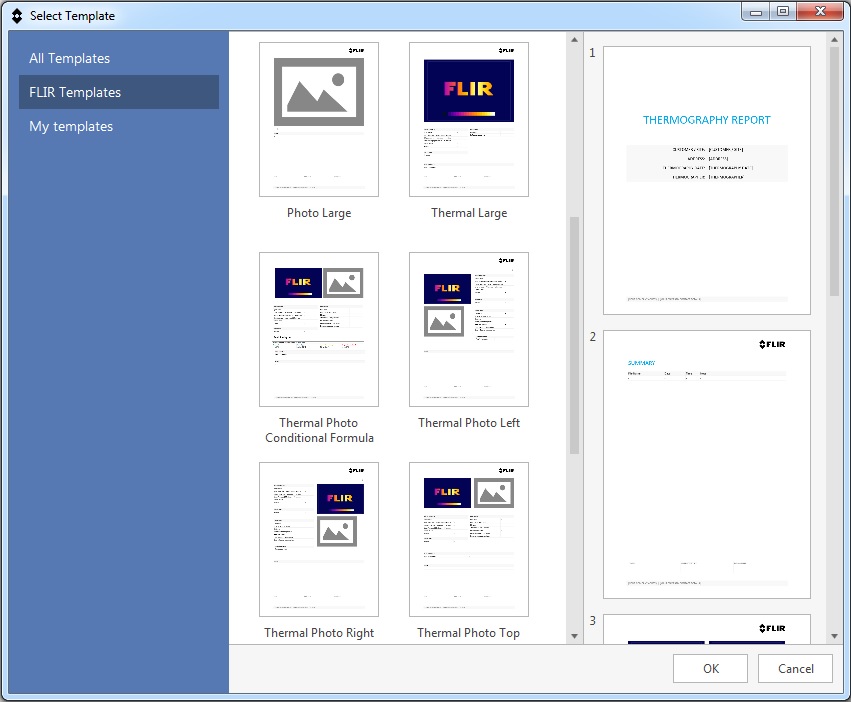
Task: Open the All Templates category
Action: coord(70,58)
